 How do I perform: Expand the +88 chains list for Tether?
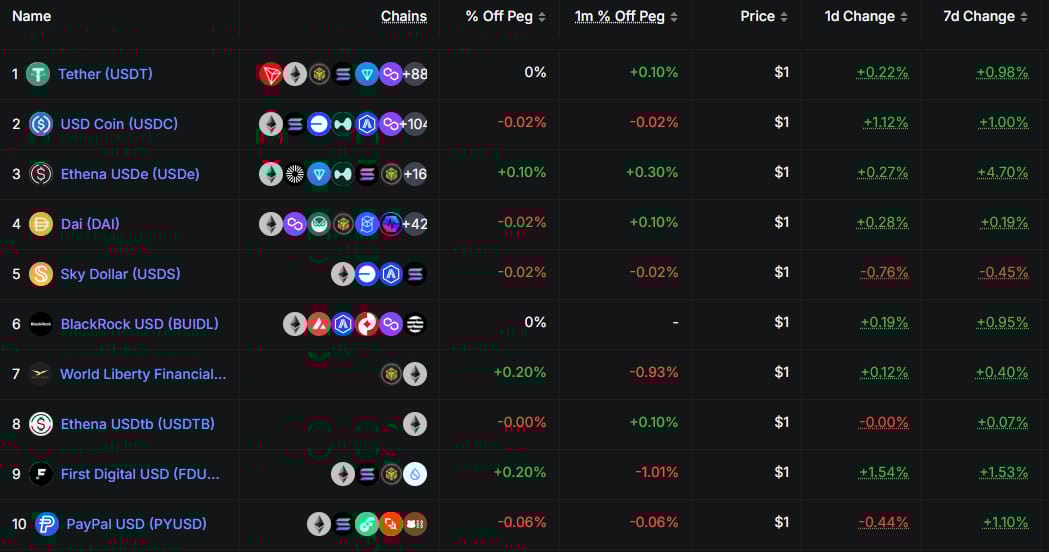pos(415,74)
